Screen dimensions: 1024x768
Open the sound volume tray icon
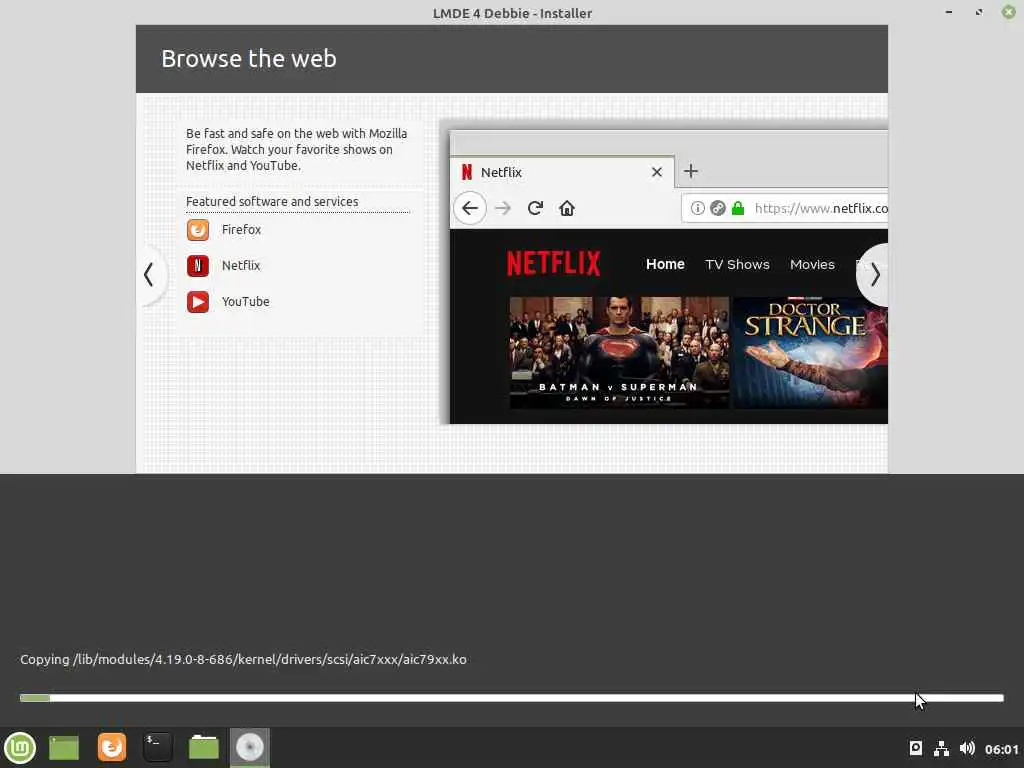click(967, 748)
